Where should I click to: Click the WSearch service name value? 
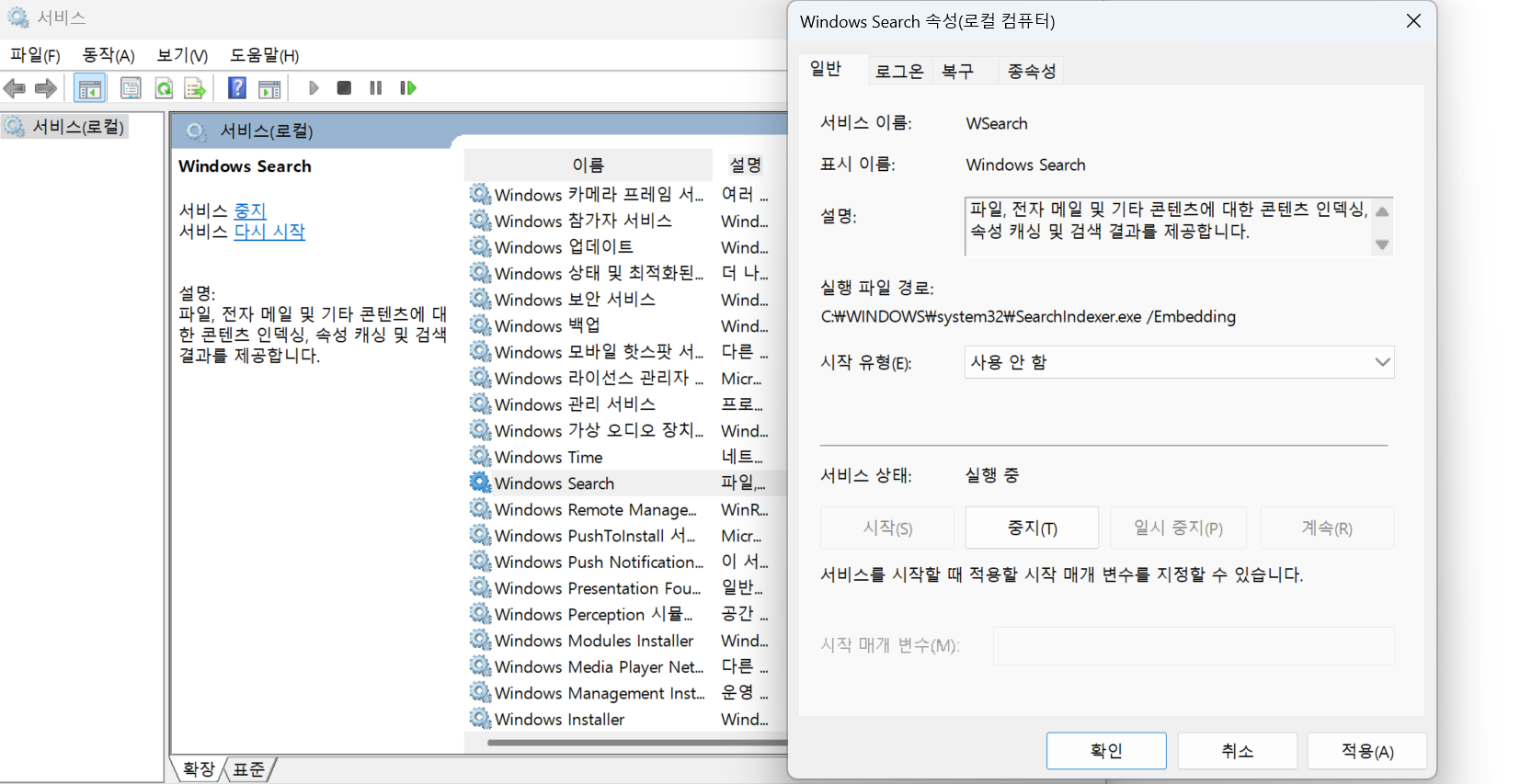[x=997, y=123]
